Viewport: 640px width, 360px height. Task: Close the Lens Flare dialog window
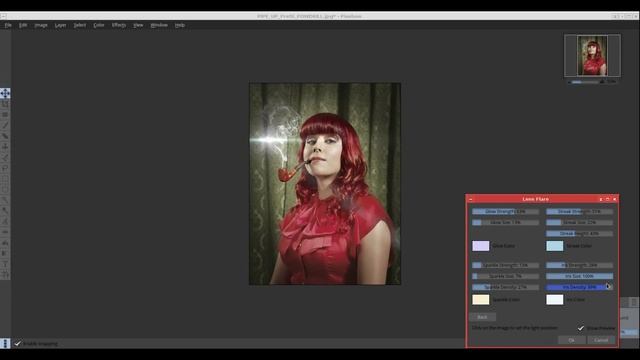[x=615, y=199]
